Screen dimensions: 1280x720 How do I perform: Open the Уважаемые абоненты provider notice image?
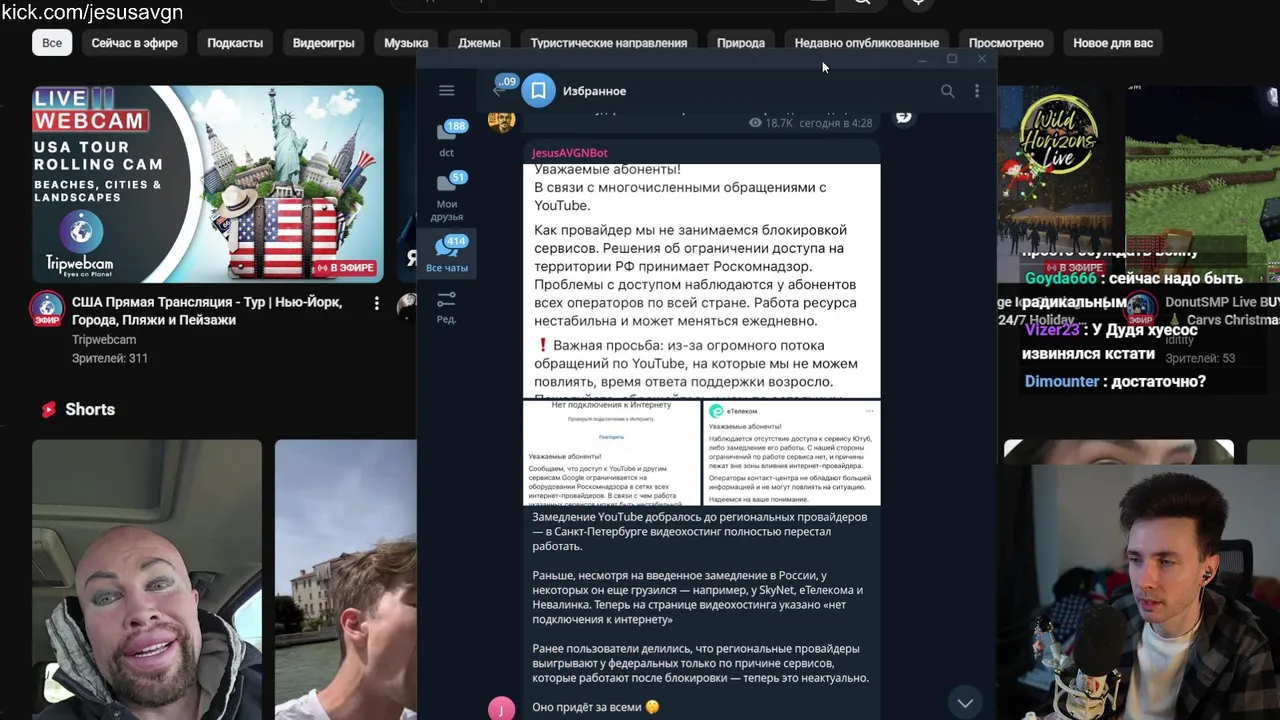(701, 280)
